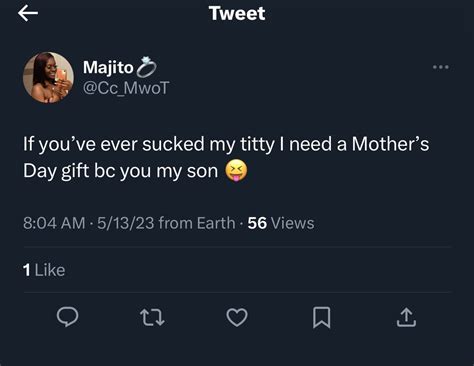Retweet using the arrows icon
474x366 pixels.
click(152, 317)
